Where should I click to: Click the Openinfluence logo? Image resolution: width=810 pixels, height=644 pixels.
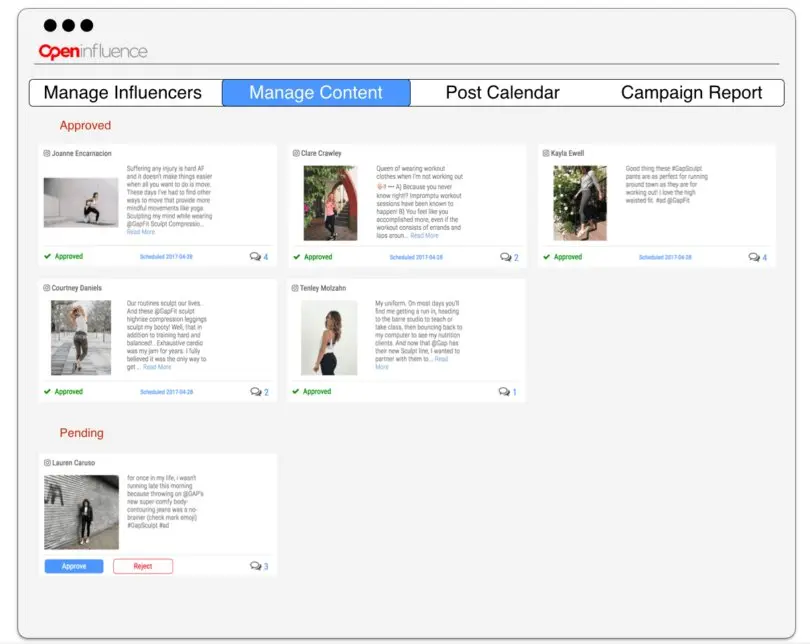[x=92, y=51]
